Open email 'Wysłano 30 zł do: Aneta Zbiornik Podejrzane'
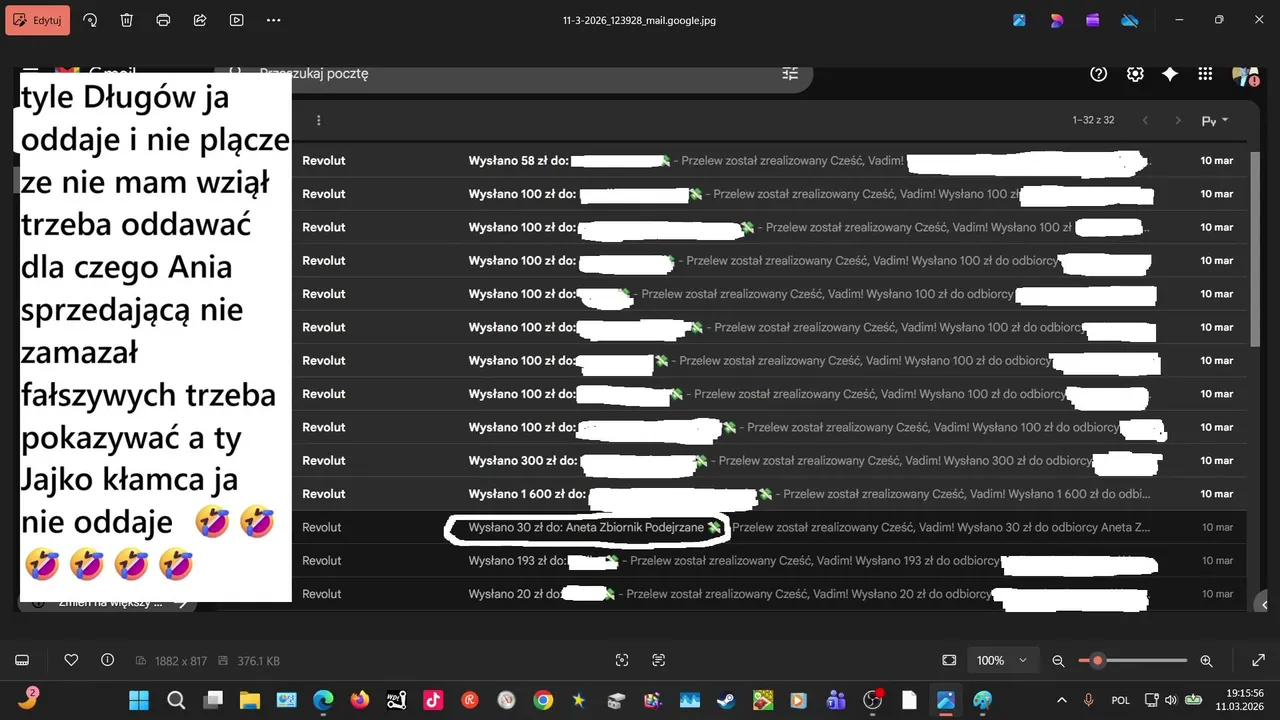The height and width of the screenshot is (720, 1280). tap(769, 527)
